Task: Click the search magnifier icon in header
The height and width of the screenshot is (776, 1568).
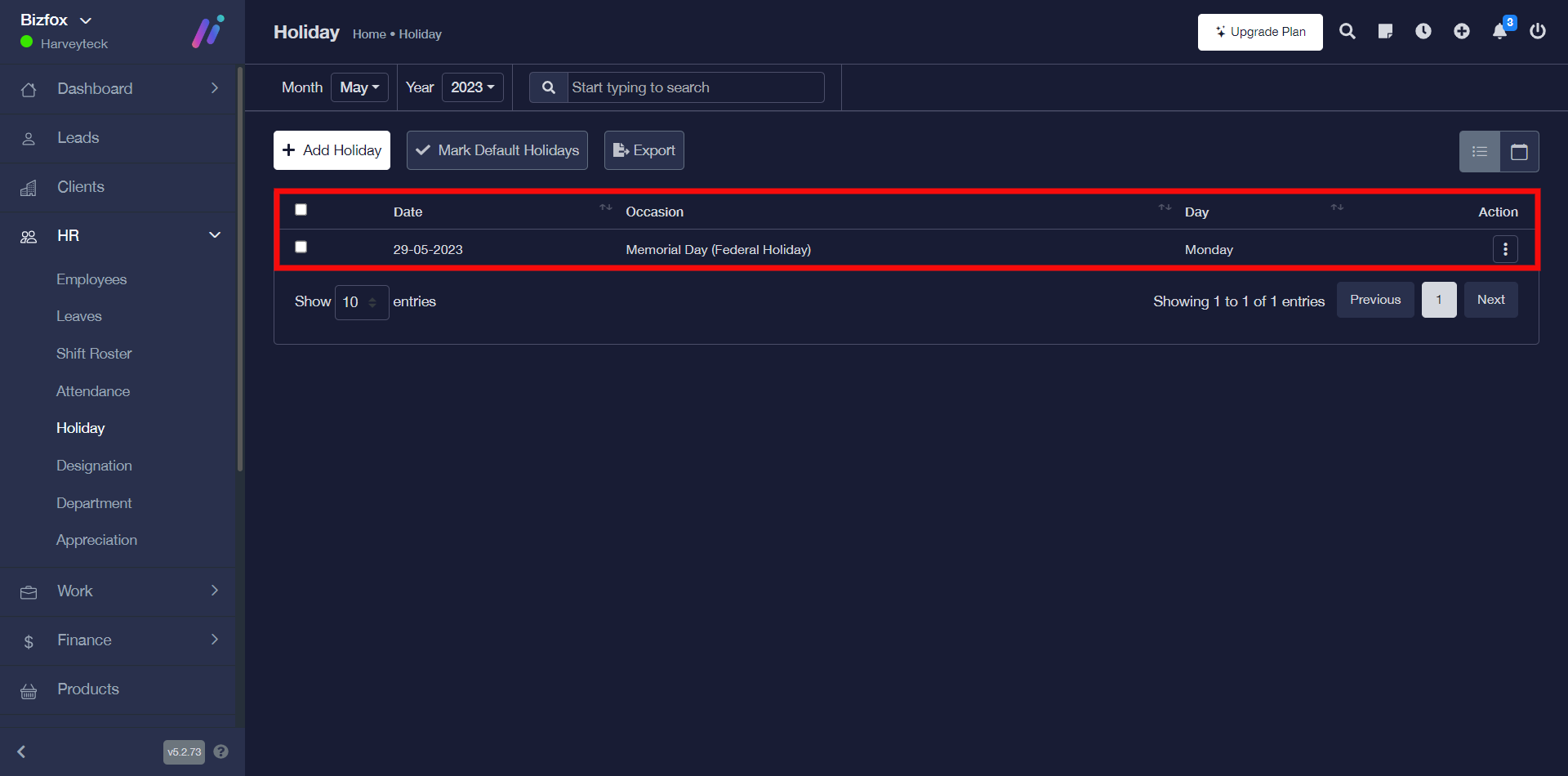Action: pyautogui.click(x=1347, y=32)
